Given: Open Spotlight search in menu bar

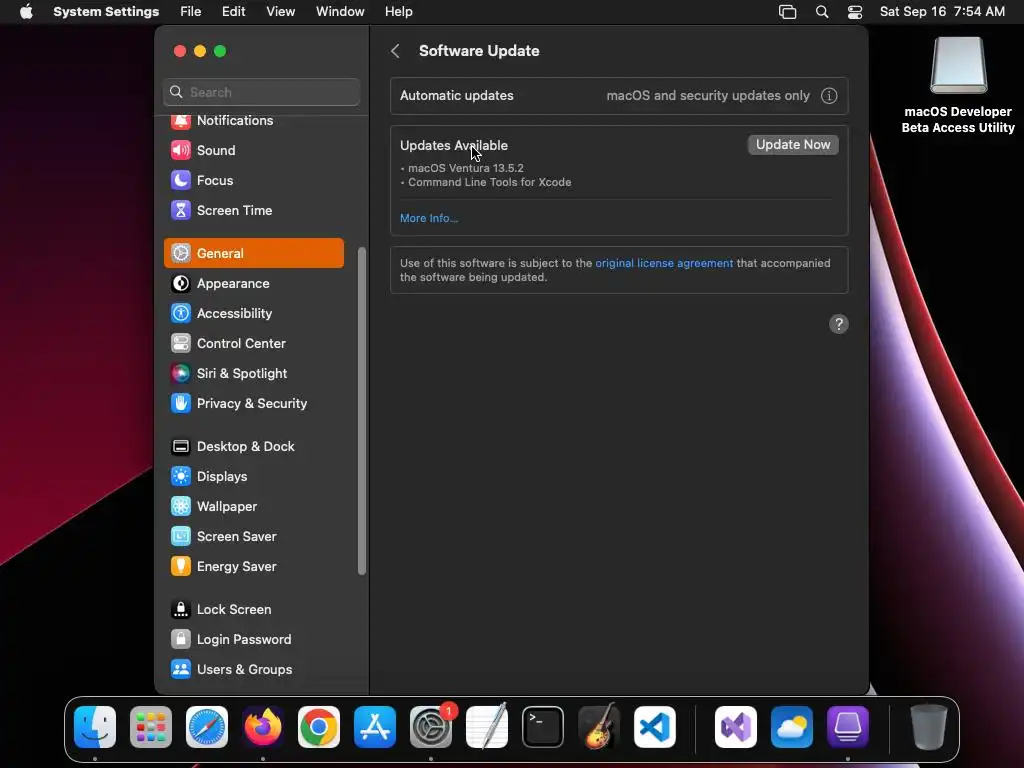Looking at the screenshot, I should pos(822,12).
